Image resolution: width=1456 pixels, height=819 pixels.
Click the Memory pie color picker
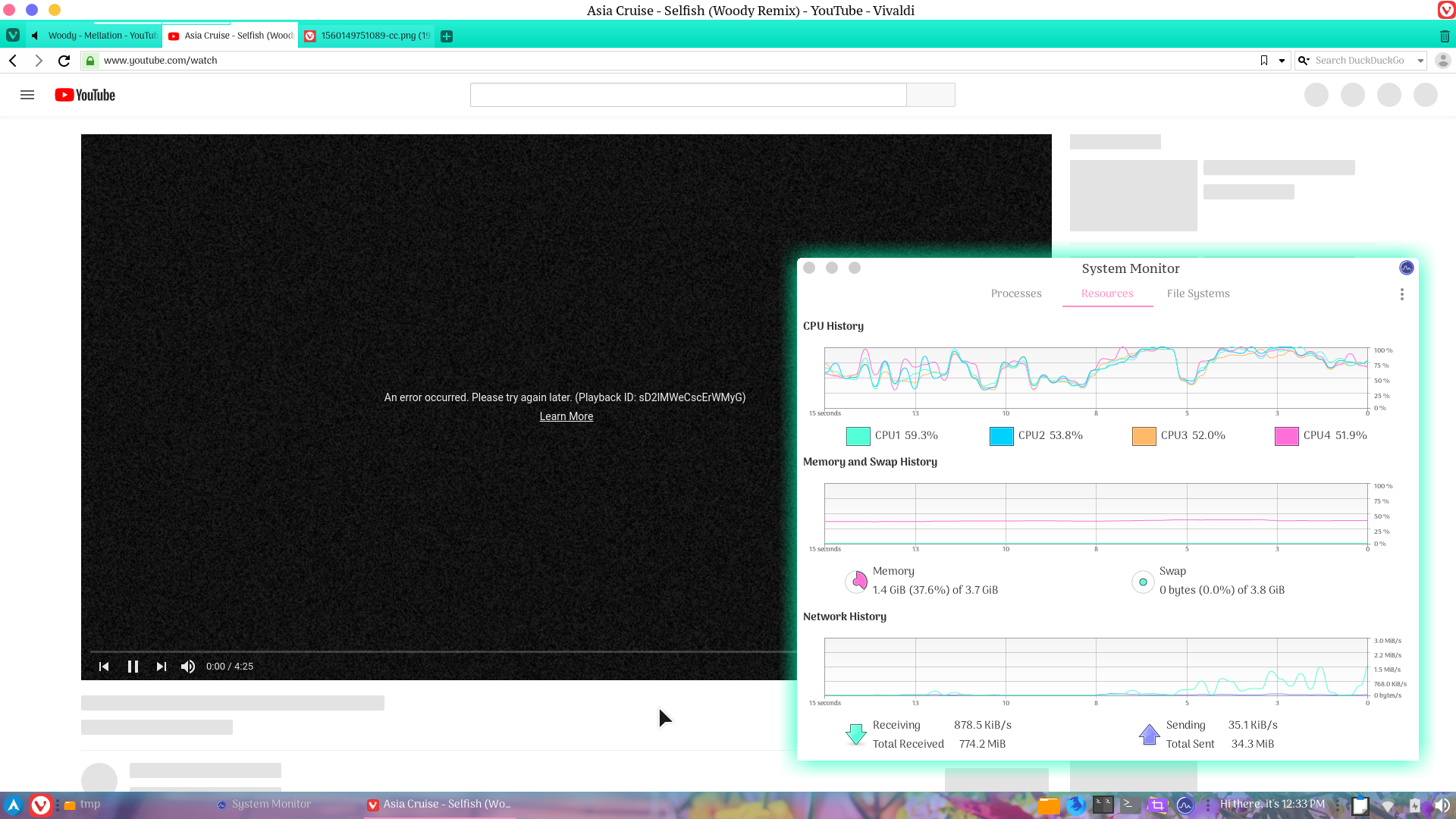[x=857, y=582]
